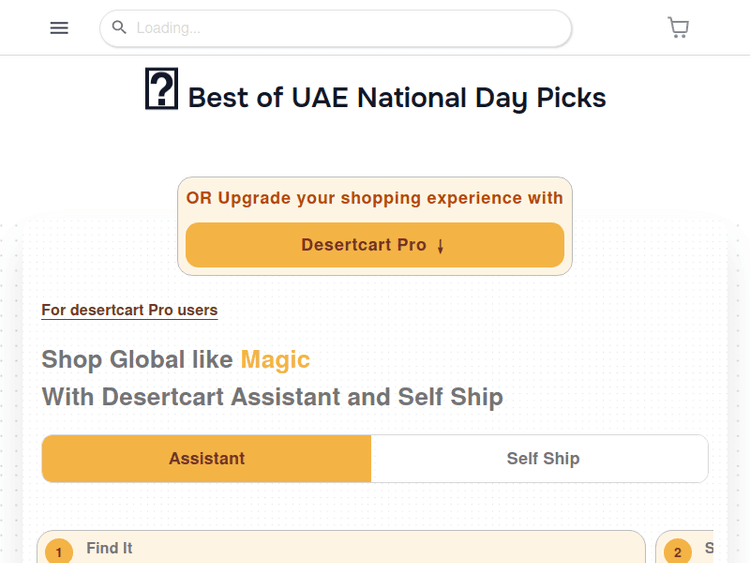Screen dimensions: 750x563
Task: Switch to the Self Ship tab
Action: point(542,459)
